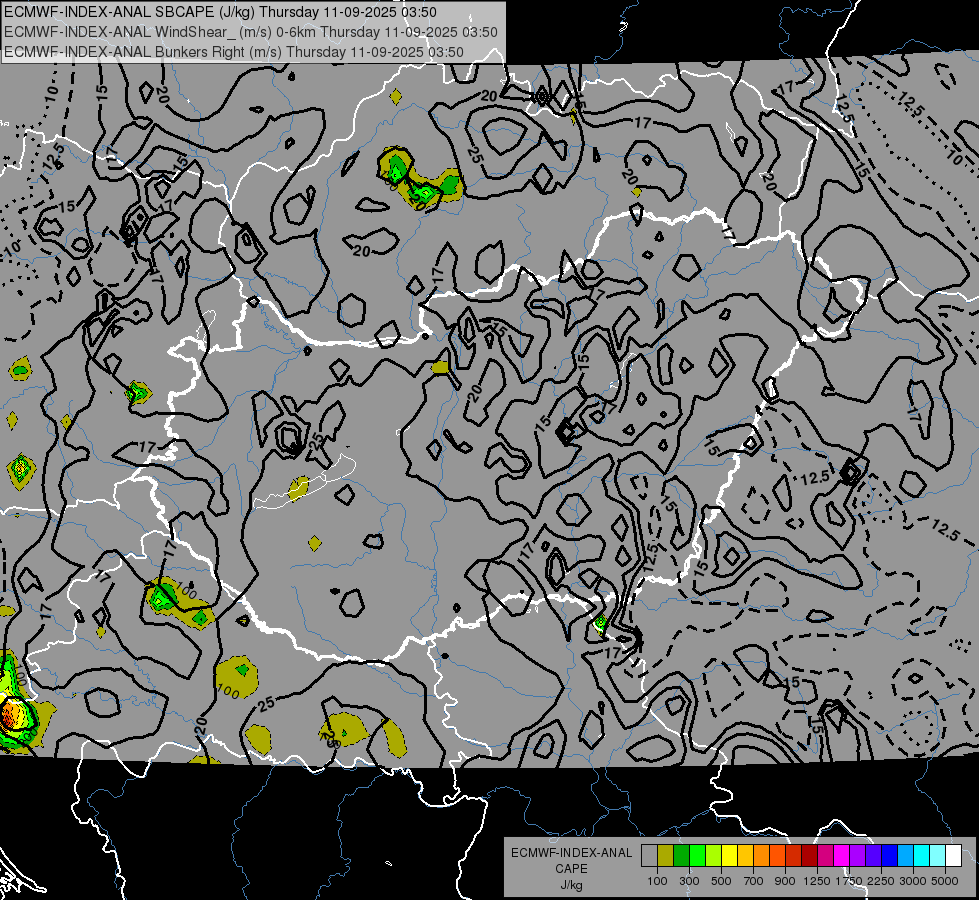The image size is (979, 900).
Task: Click the ECMWF-INDEX-ANAL legend heading
Action: pos(572,853)
